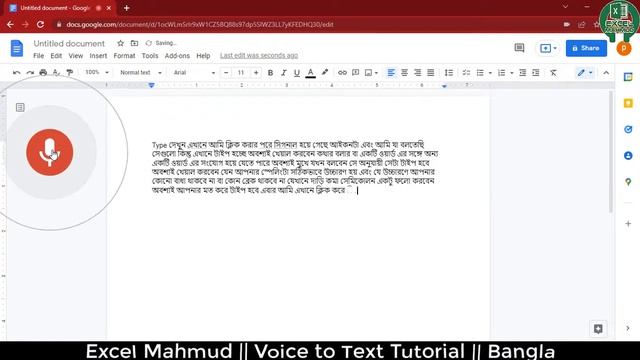Screen dimensions: 640x360
Task: Click the Explore button
Action: 598,329
